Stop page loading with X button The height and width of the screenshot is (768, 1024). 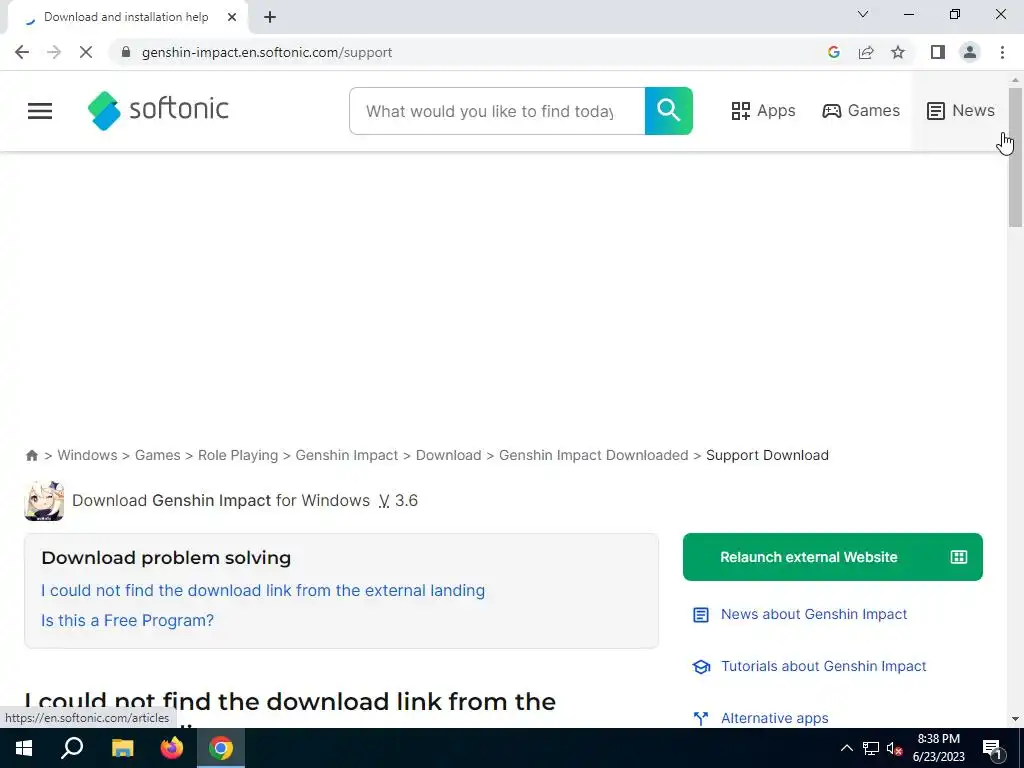click(x=86, y=52)
